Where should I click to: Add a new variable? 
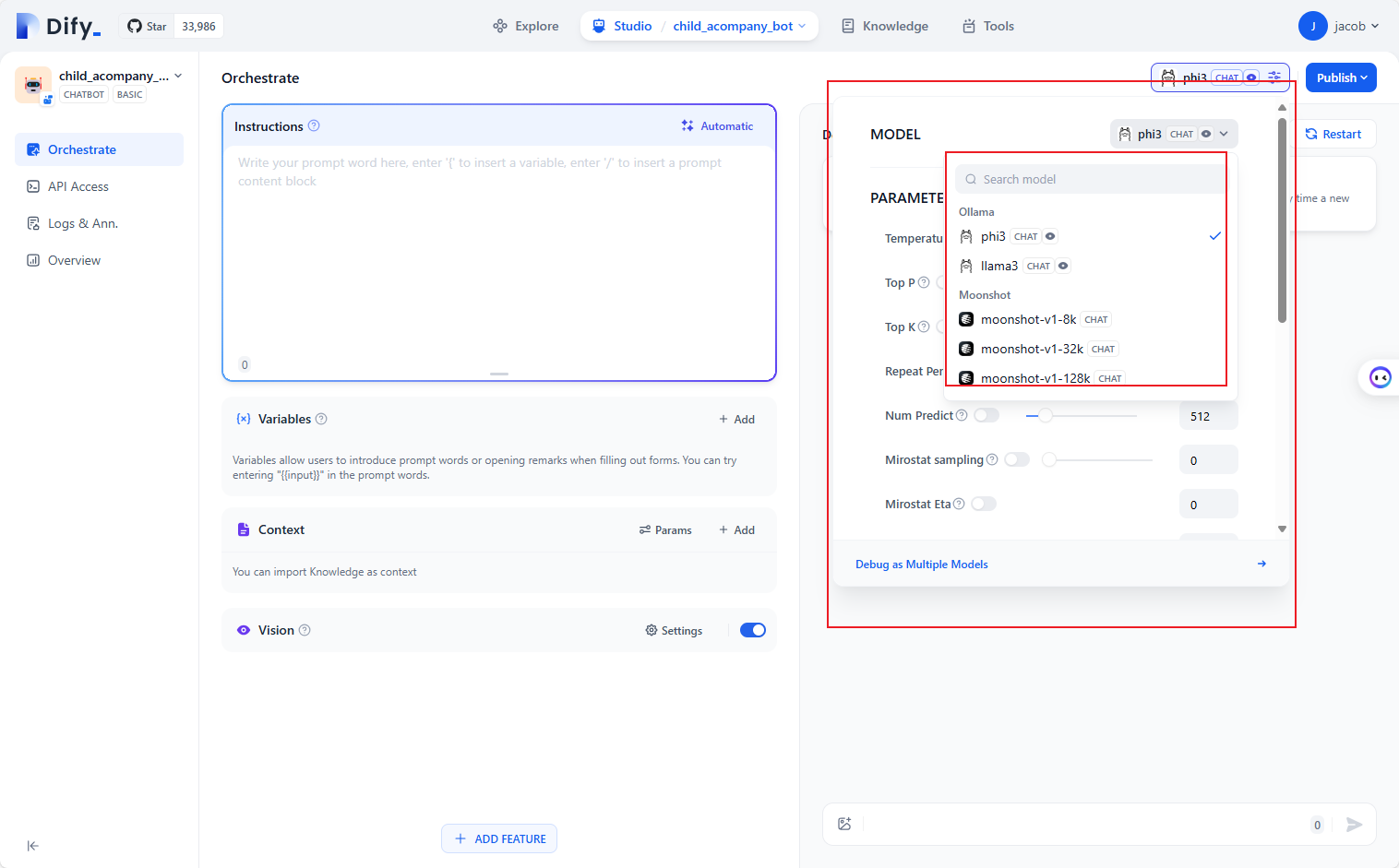[737, 419]
